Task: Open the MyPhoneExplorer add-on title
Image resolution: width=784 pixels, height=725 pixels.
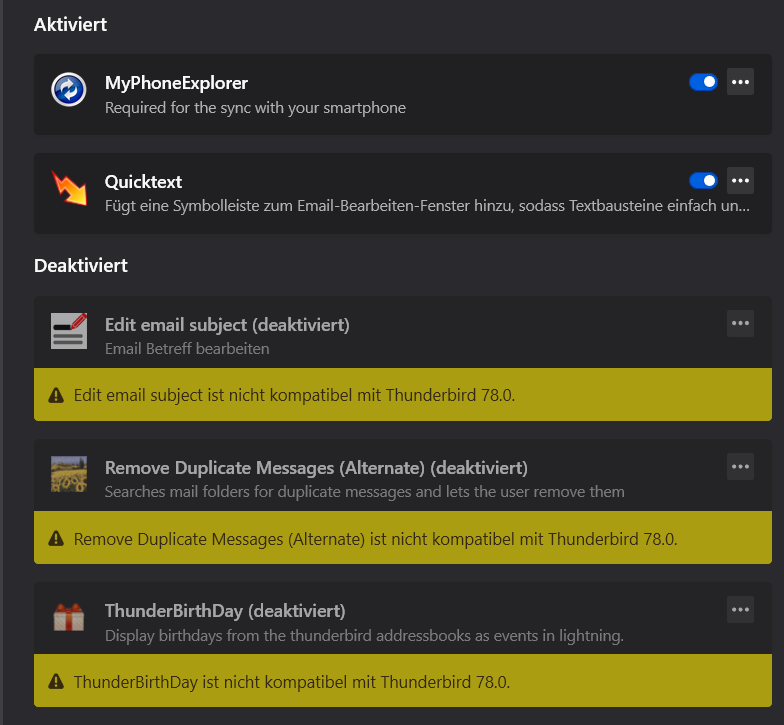Action: pos(176,83)
